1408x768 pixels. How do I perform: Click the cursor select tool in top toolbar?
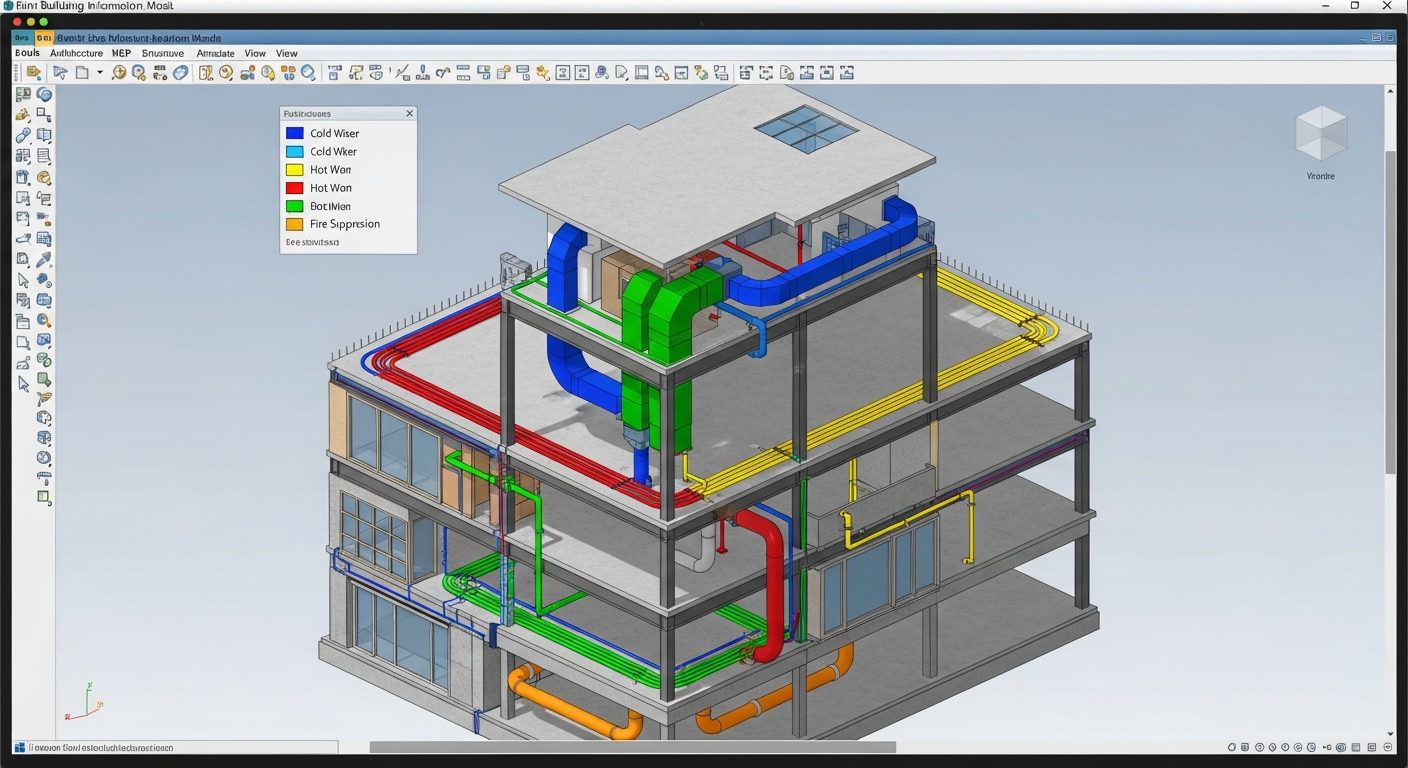[60, 72]
